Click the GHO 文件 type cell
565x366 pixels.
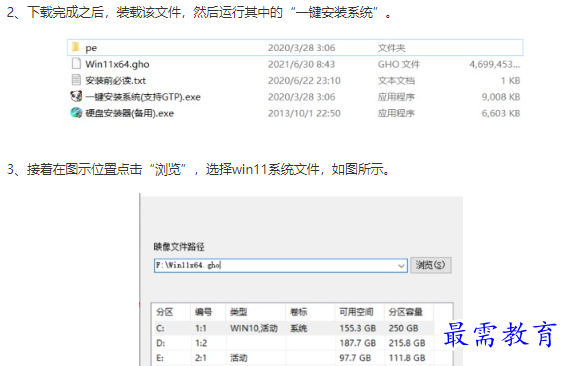[399, 64]
